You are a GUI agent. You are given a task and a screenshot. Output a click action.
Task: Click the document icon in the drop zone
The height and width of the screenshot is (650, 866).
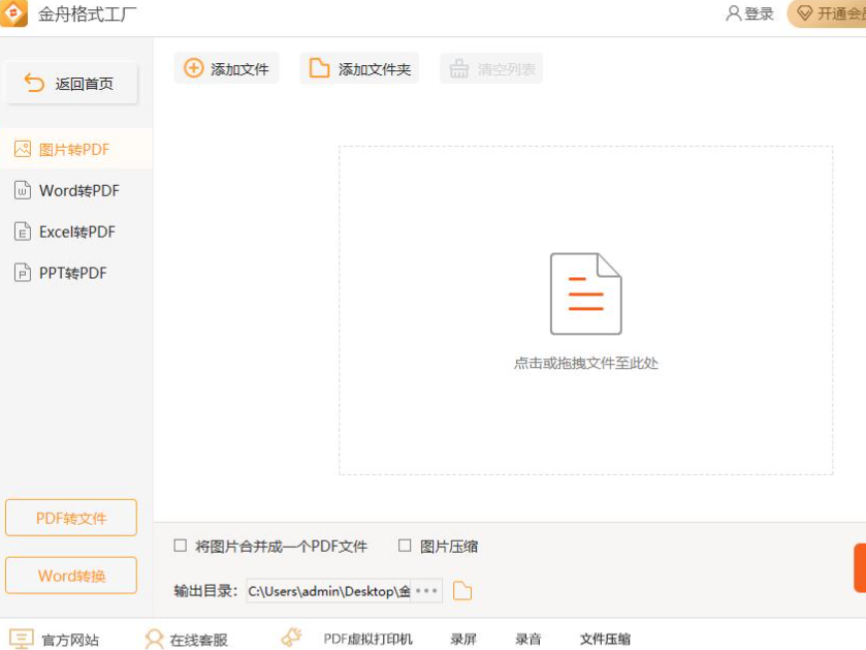click(x=586, y=294)
